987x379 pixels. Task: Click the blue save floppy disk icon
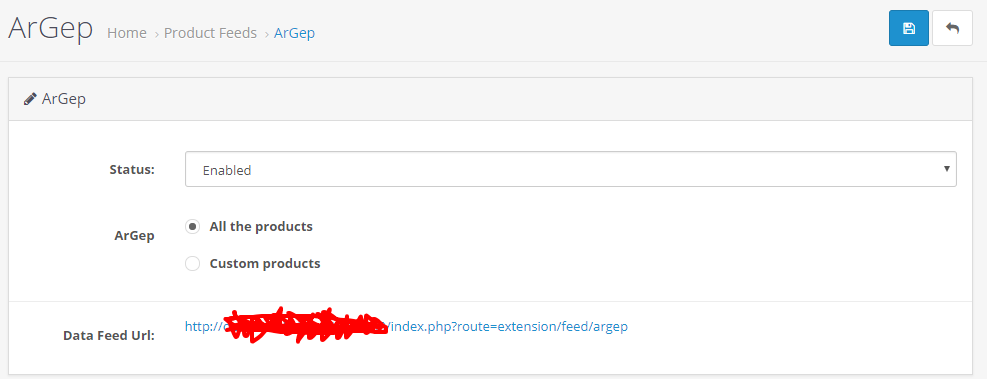(908, 28)
